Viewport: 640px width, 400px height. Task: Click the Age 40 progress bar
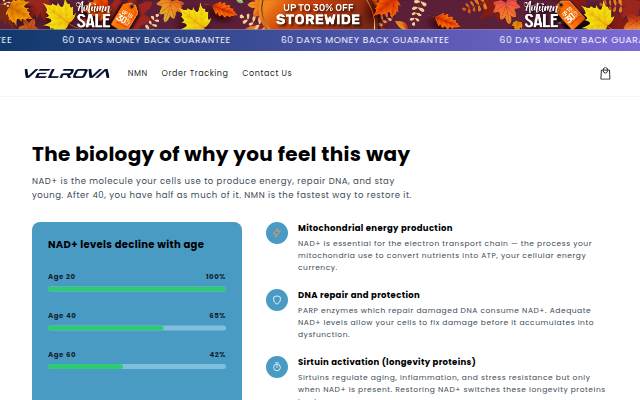(x=137, y=328)
